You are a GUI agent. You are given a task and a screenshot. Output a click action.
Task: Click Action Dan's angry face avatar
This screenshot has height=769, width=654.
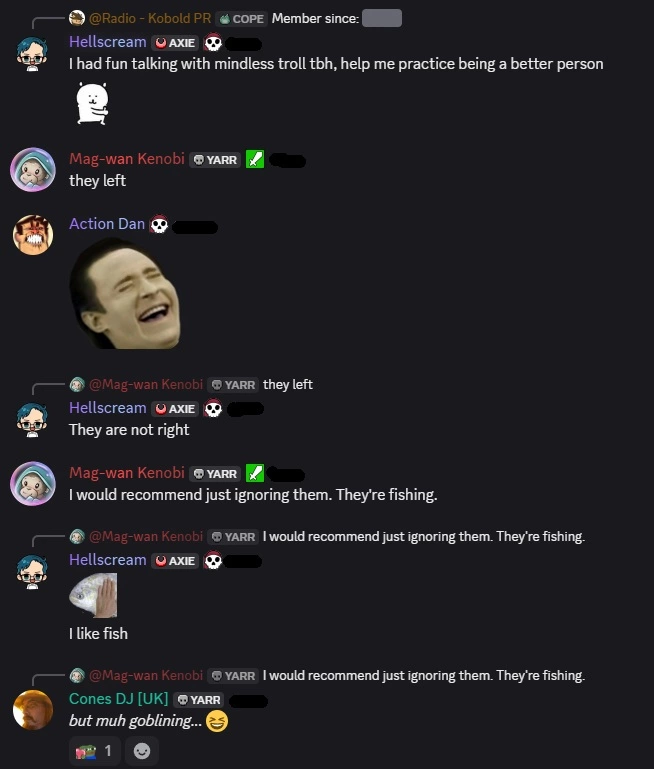33,235
